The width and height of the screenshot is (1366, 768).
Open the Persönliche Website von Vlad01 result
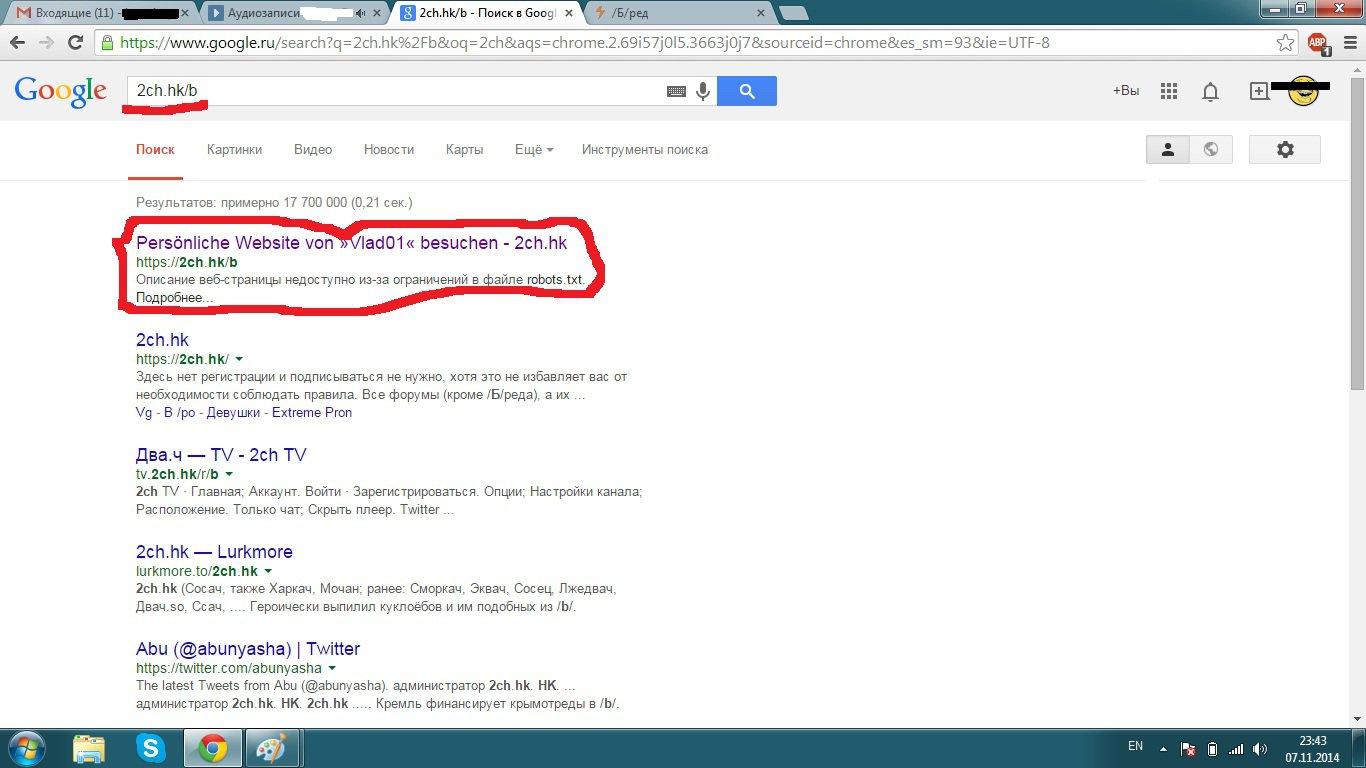pyautogui.click(x=351, y=243)
